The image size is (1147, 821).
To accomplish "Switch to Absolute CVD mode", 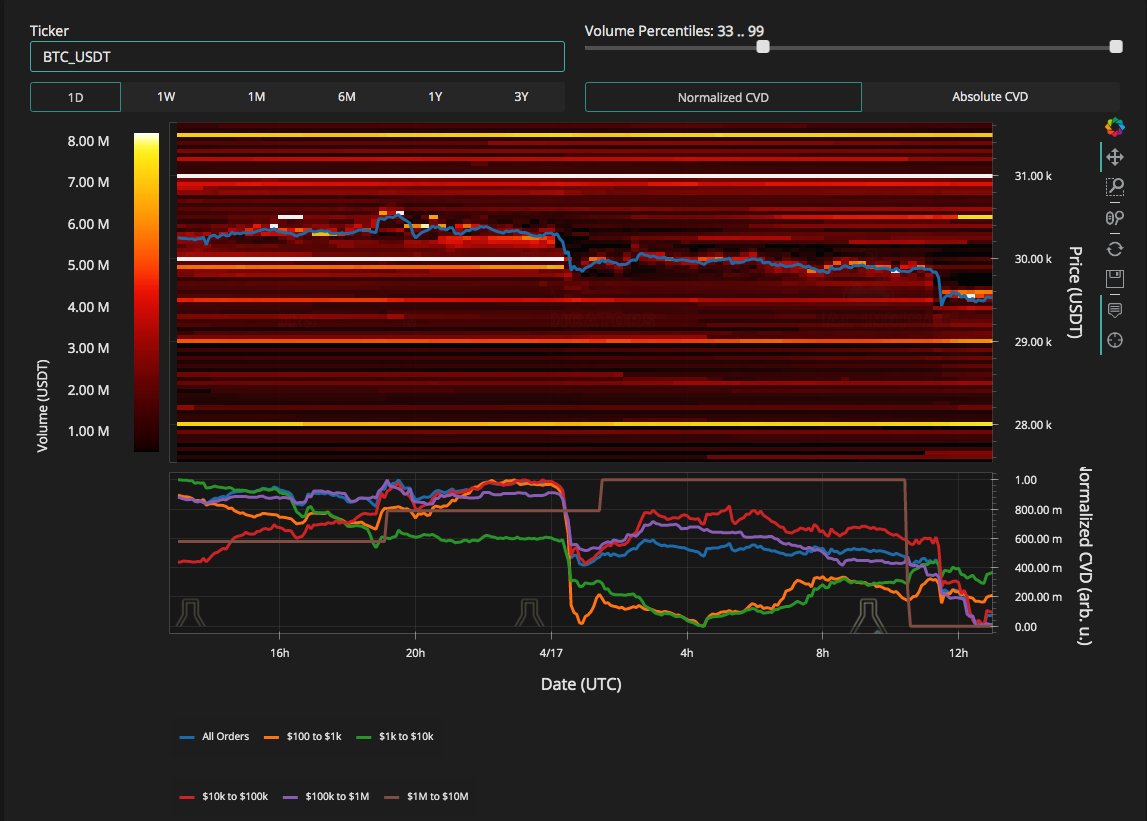I will point(989,97).
